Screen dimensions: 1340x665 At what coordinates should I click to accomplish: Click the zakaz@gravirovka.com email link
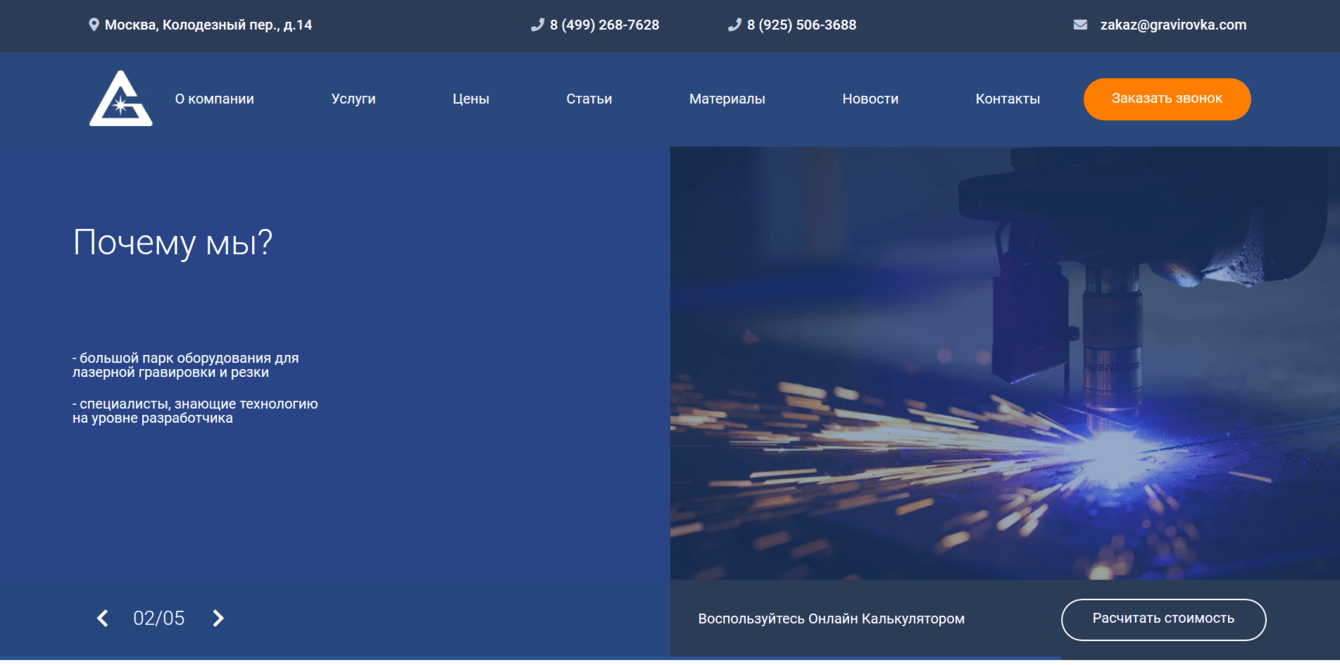point(1173,25)
